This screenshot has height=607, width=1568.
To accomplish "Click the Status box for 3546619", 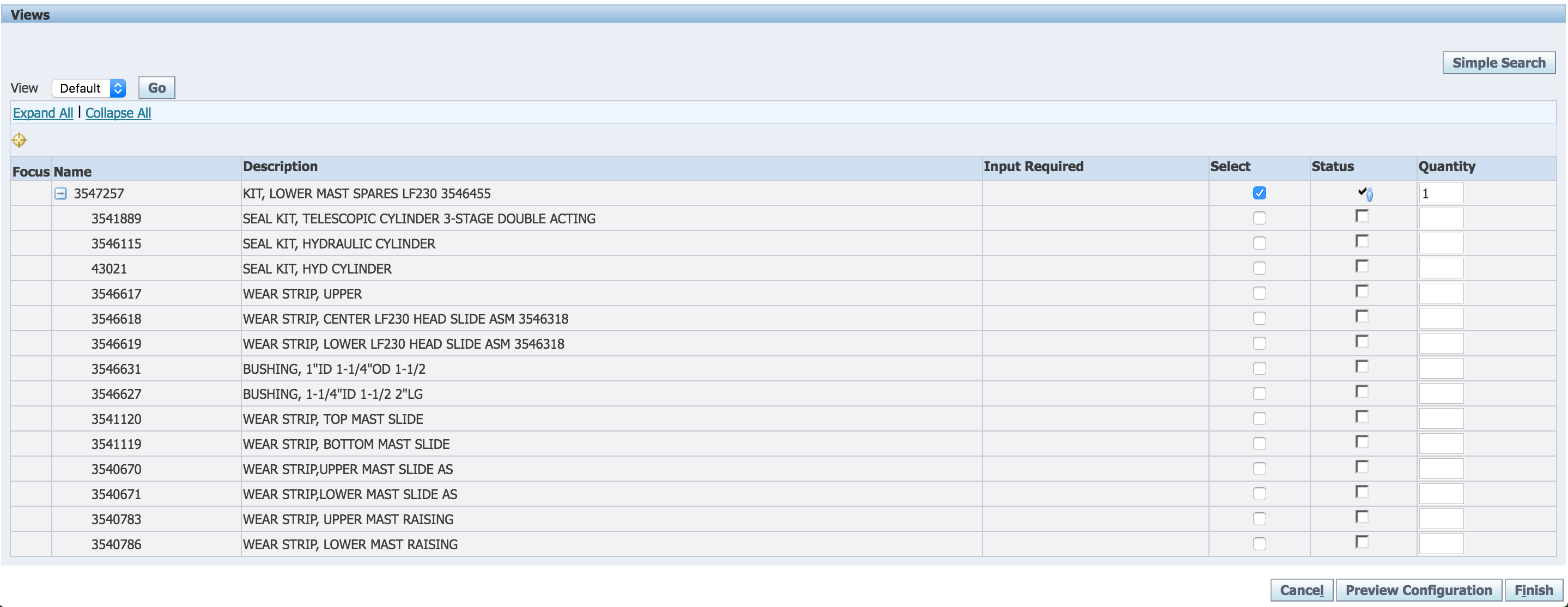I will click(1362, 342).
